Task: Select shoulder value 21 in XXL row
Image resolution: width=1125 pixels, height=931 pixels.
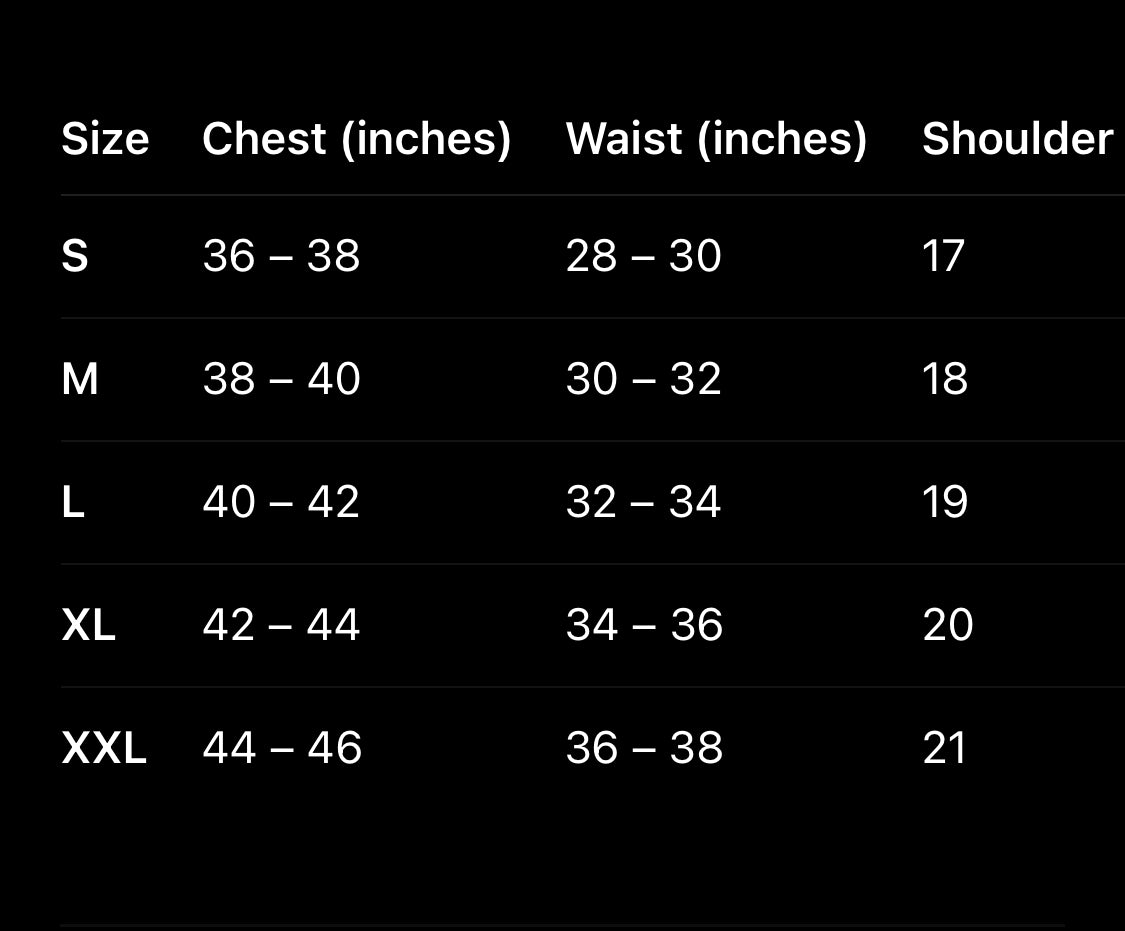Action: 944,748
